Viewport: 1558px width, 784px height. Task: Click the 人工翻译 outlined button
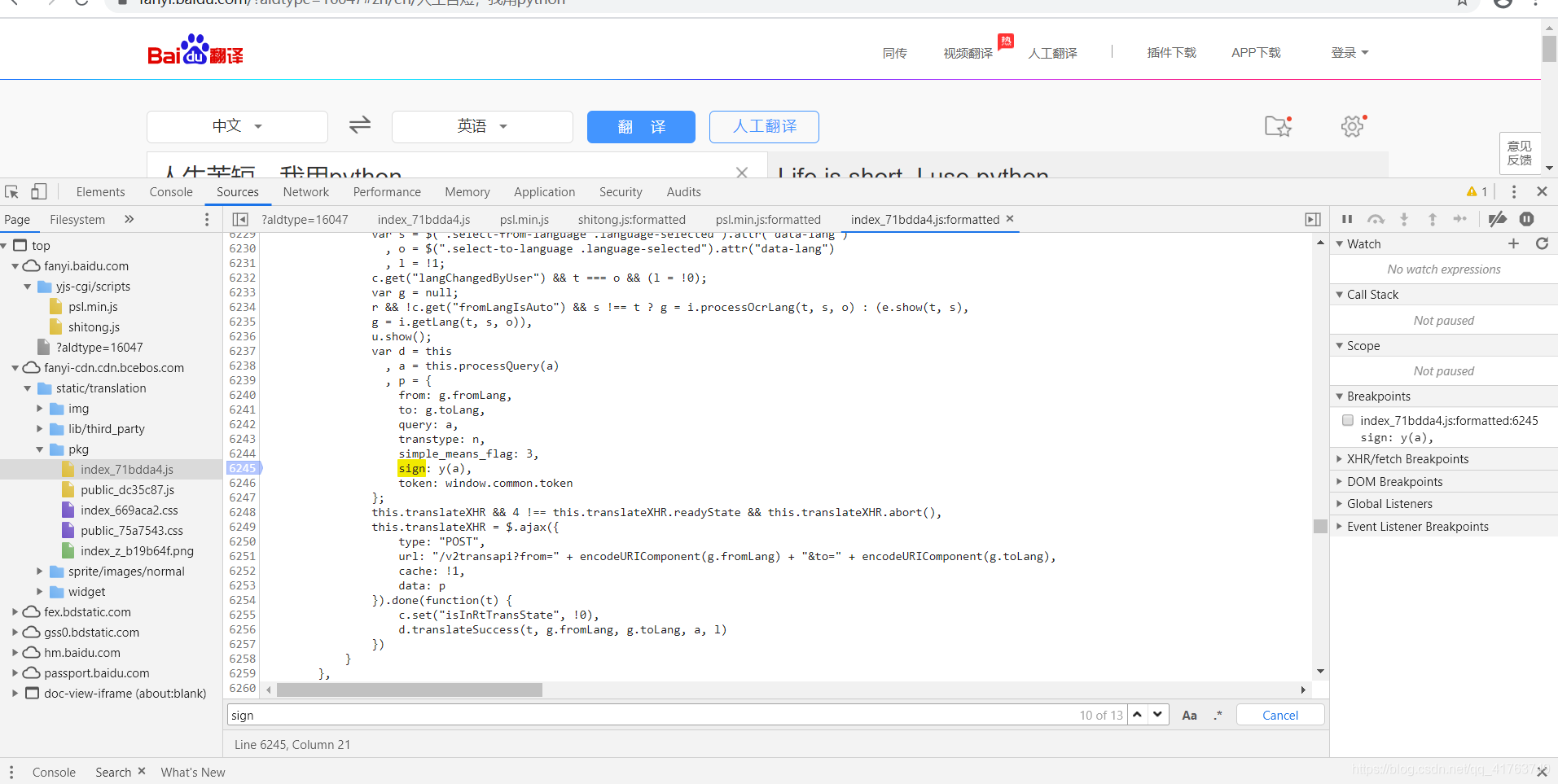[x=764, y=127]
